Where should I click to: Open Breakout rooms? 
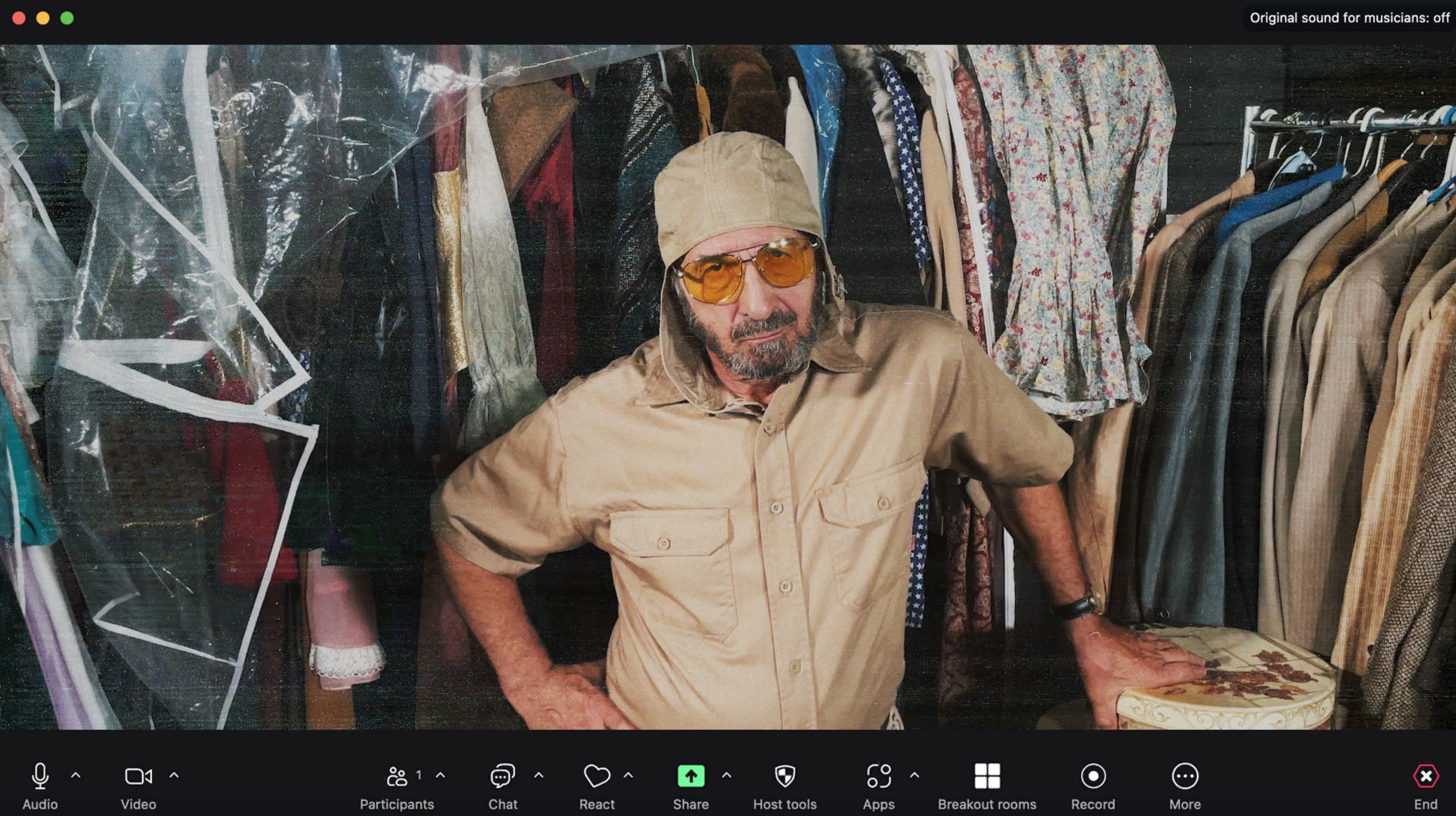pos(987,776)
